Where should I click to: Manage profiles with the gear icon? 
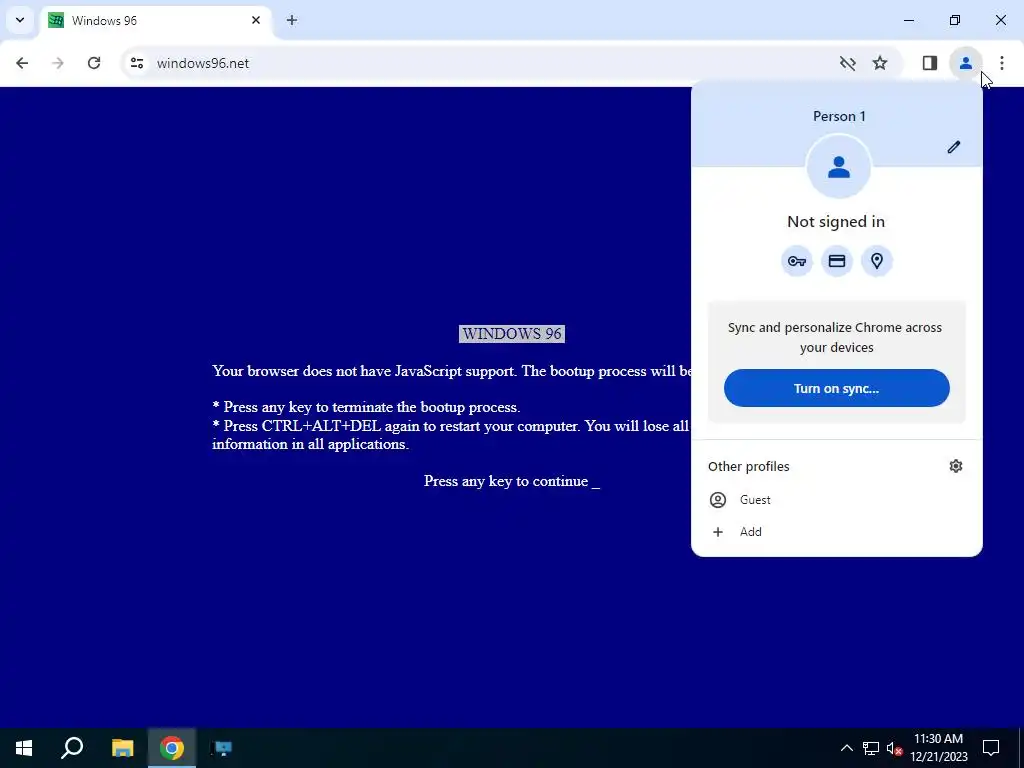click(956, 466)
